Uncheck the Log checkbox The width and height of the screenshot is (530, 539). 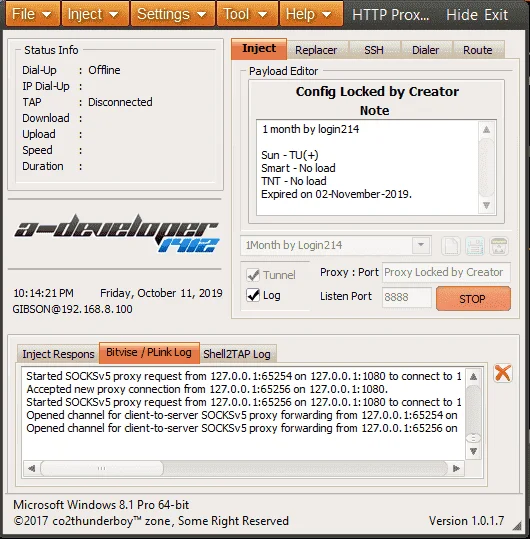[x=253, y=295]
